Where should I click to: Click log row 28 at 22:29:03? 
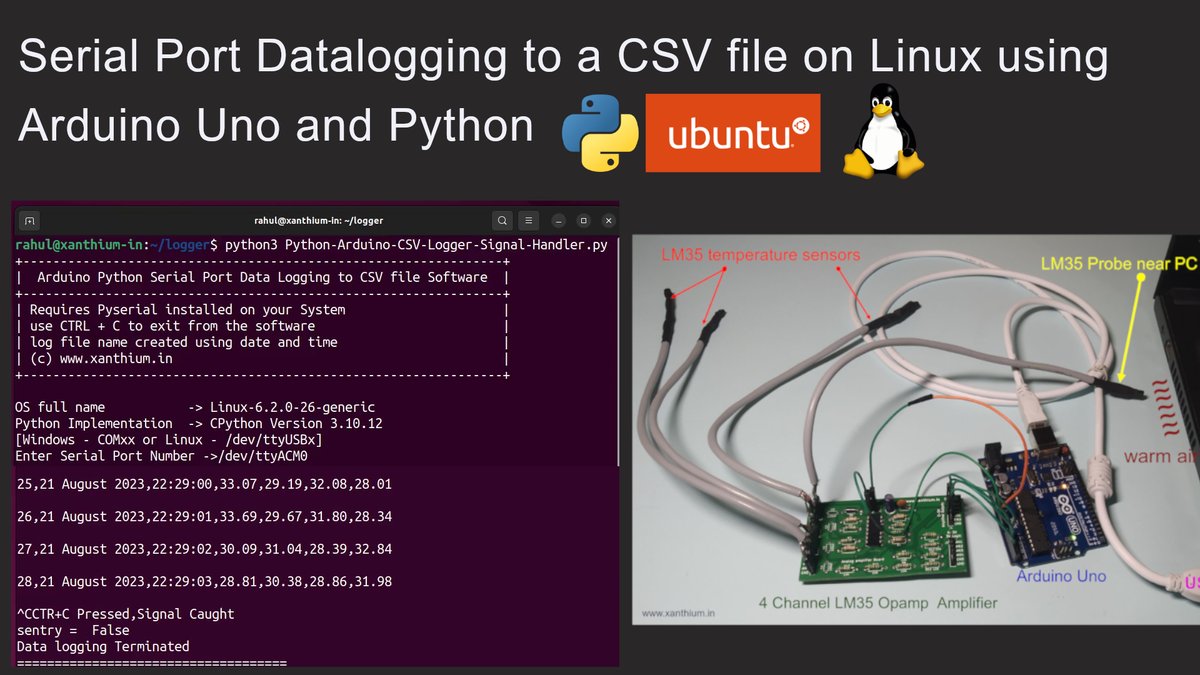tap(204, 581)
